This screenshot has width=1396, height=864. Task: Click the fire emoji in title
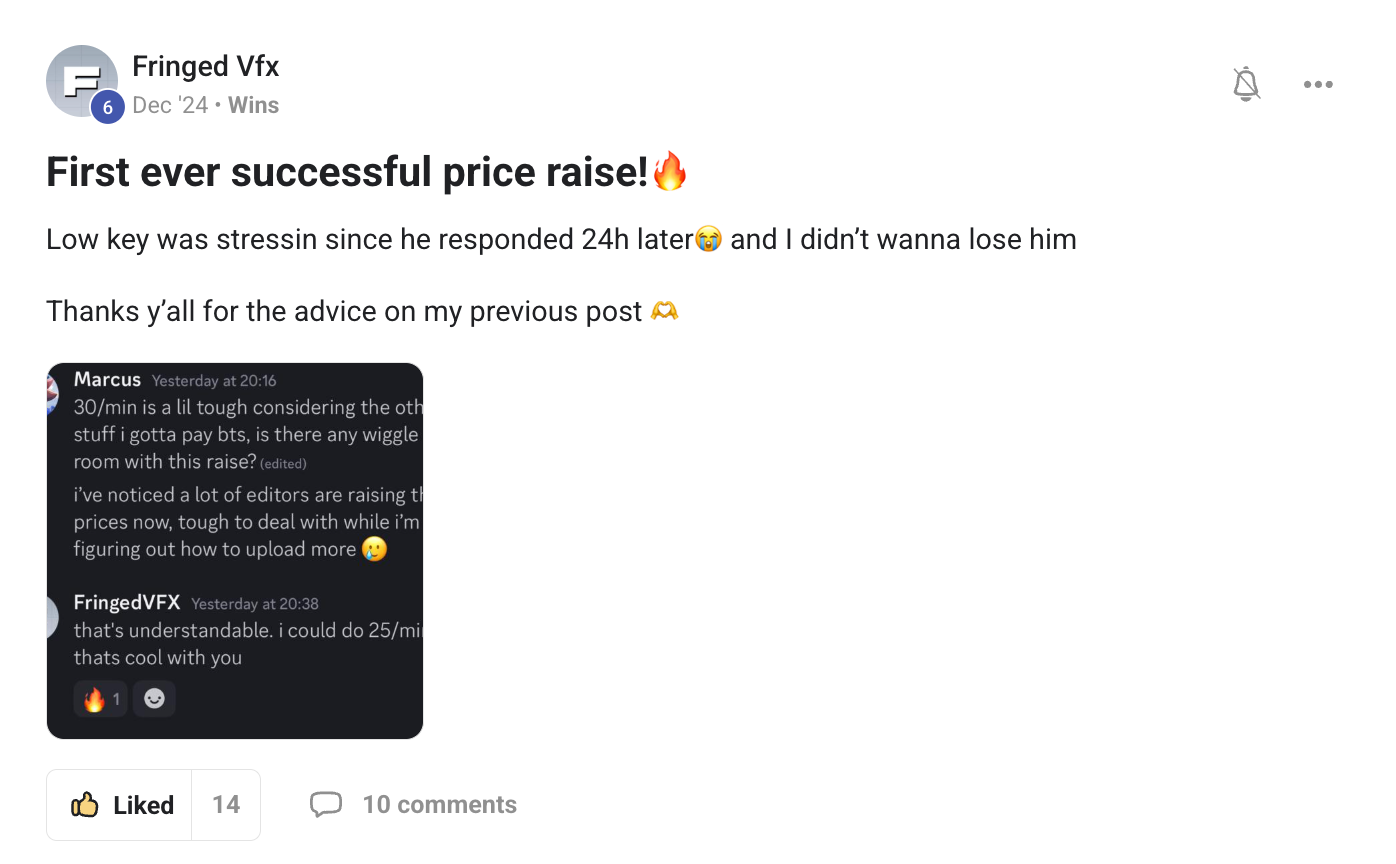click(x=670, y=172)
